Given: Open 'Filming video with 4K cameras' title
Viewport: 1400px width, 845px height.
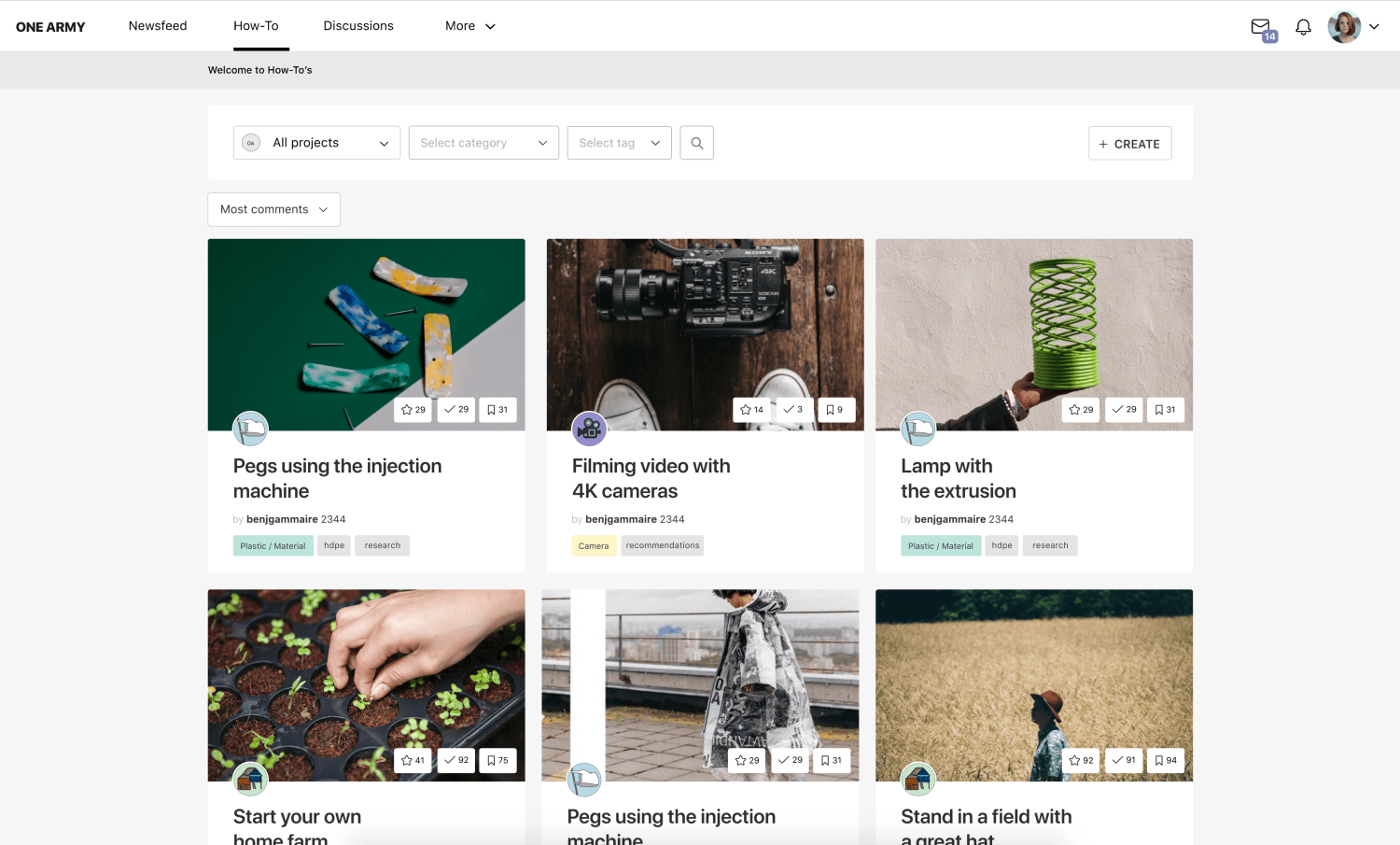Looking at the screenshot, I should [x=651, y=478].
